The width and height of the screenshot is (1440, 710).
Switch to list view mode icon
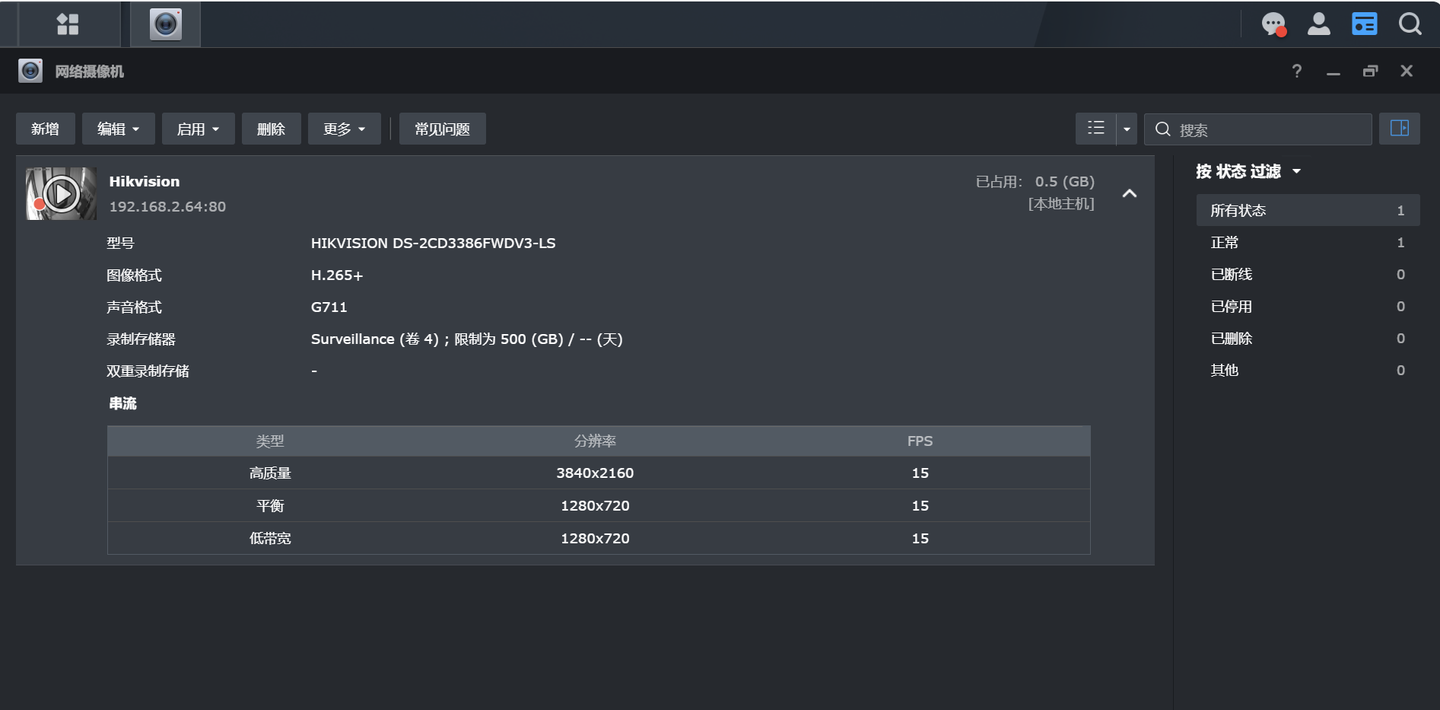click(1096, 129)
